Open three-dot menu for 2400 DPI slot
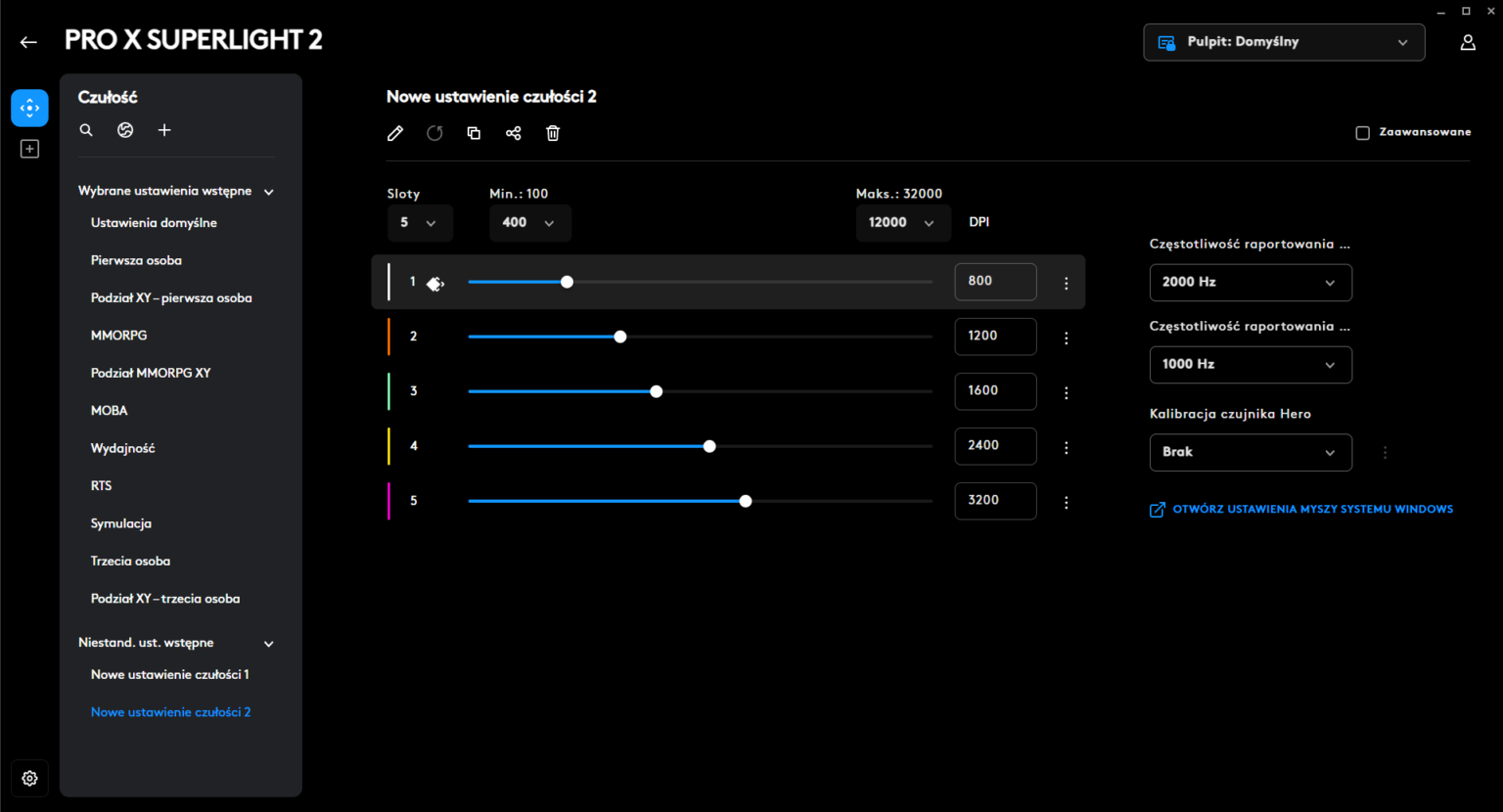This screenshot has height=812, width=1503. (1067, 447)
